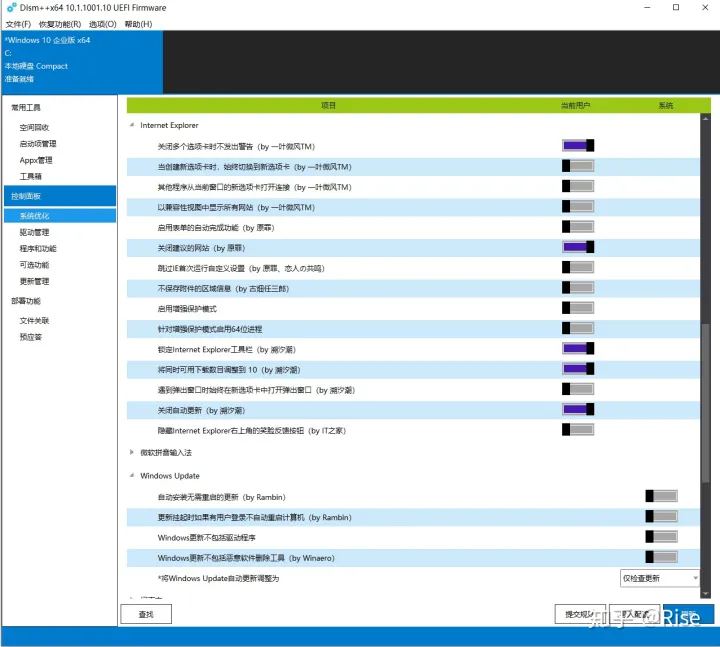Enable 遇到弹出窗口时始终在新选项卡中打开 switch
Screen dimensions: 720x647
pos(578,389)
